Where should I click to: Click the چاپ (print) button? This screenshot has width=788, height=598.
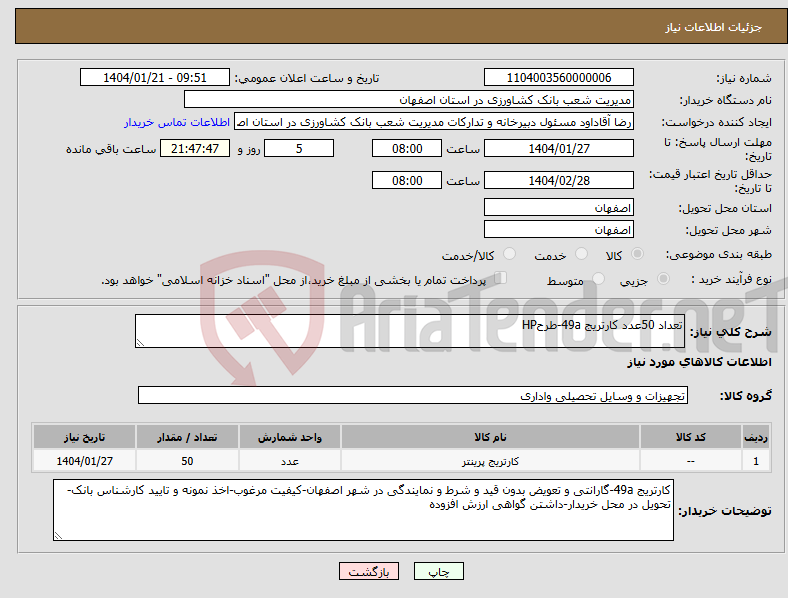coord(438,571)
